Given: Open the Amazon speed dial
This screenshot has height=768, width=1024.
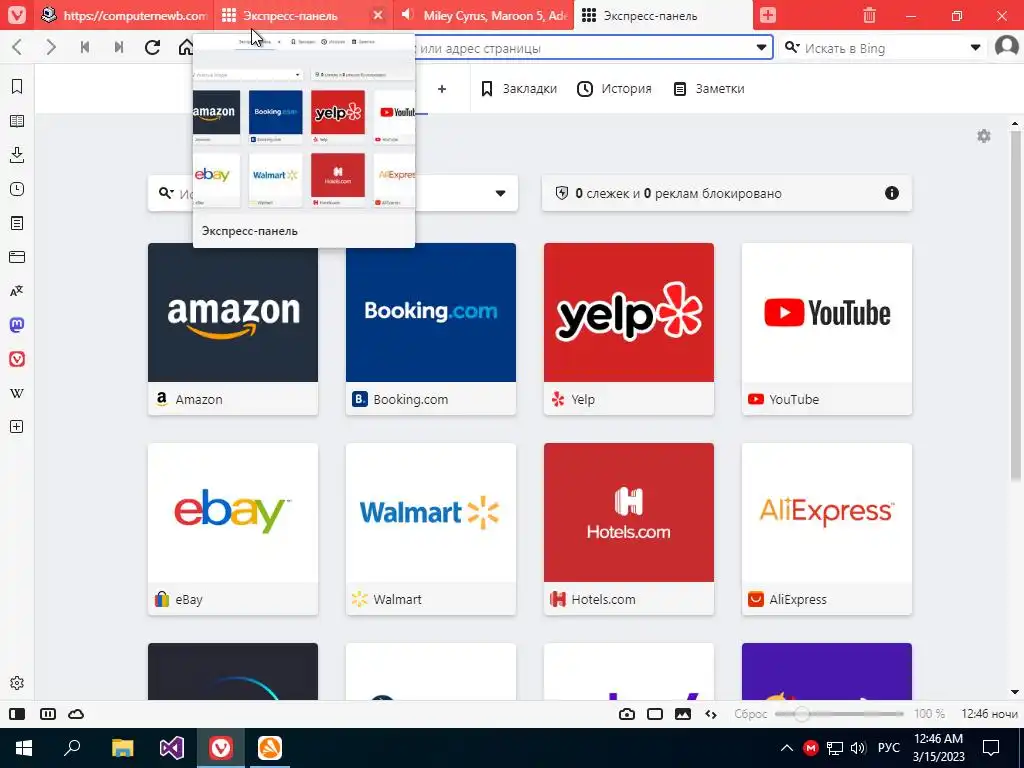Looking at the screenshot, I should tap(233, 328).
